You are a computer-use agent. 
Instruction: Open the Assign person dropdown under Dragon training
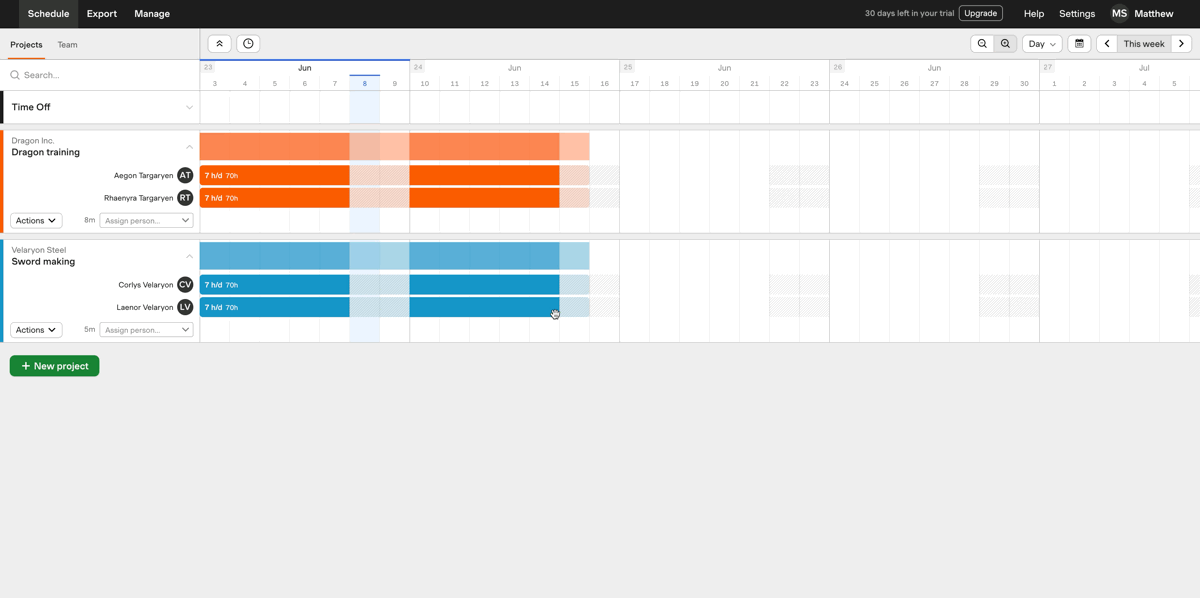pos(146,220)
